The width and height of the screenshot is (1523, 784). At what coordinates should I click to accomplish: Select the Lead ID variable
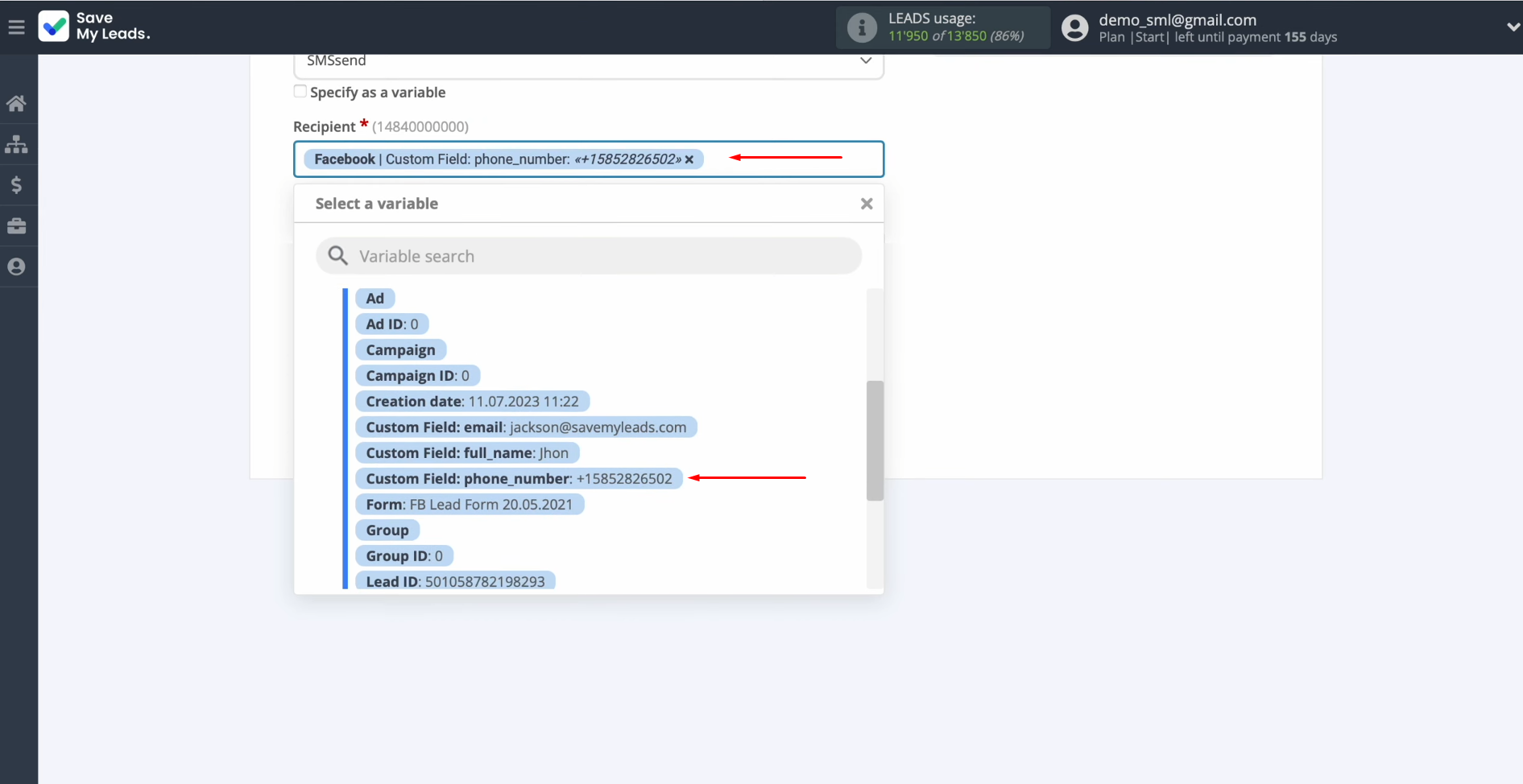[x=456, y=580]
